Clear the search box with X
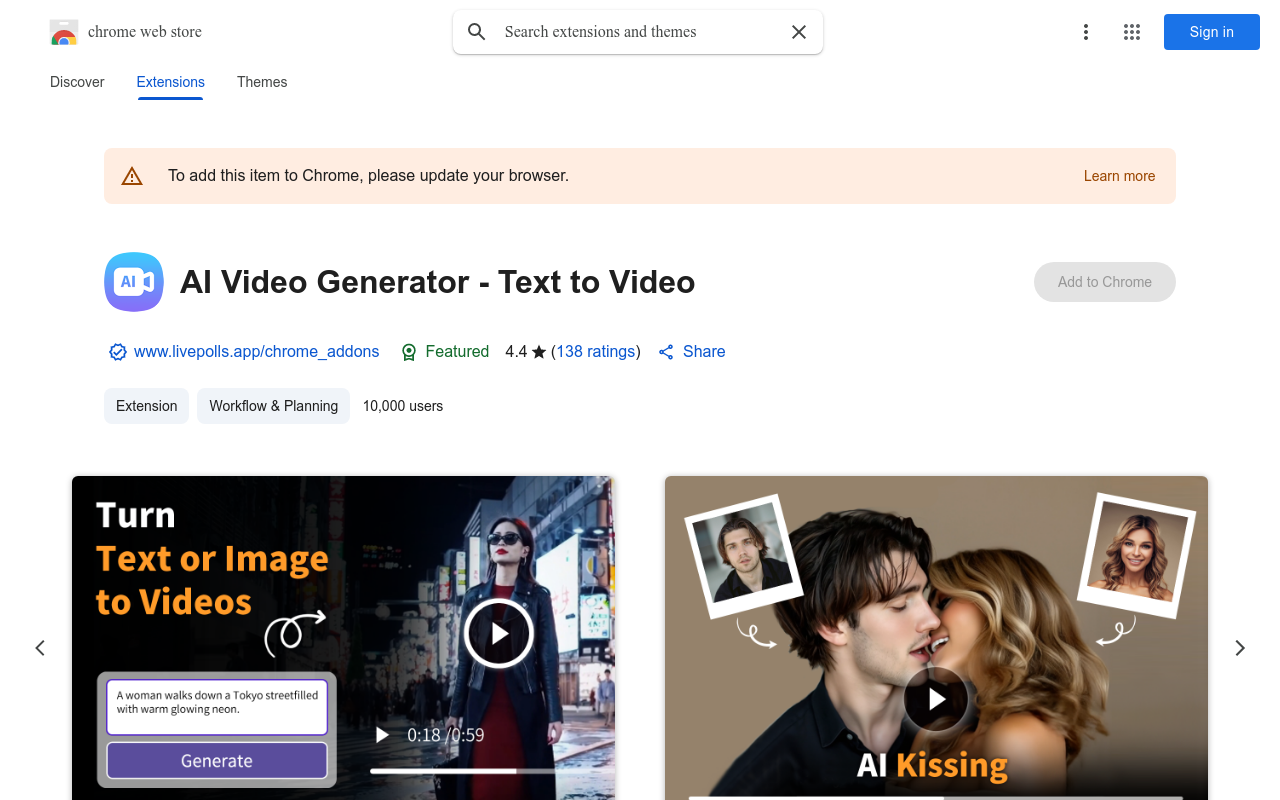Screen dimensions: 1280x800 click(x=799, y=32)
